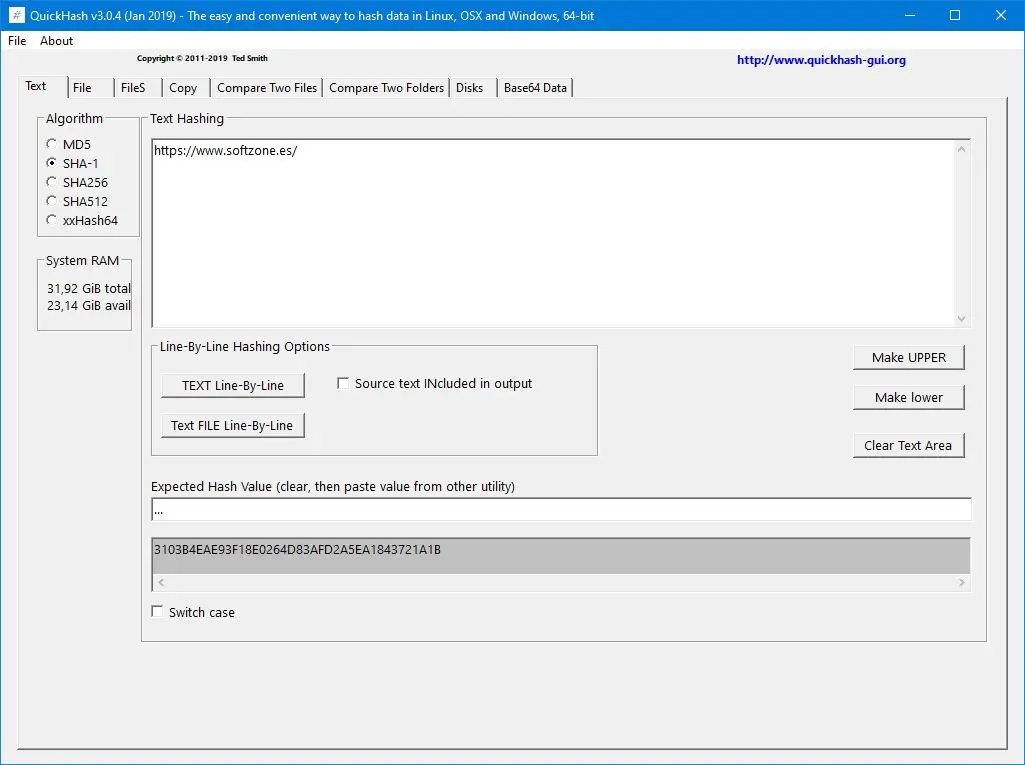Enable Source text INcluded in output
Image resolution: width=1025 pixels, height=765 pixels.
point(343,383)
